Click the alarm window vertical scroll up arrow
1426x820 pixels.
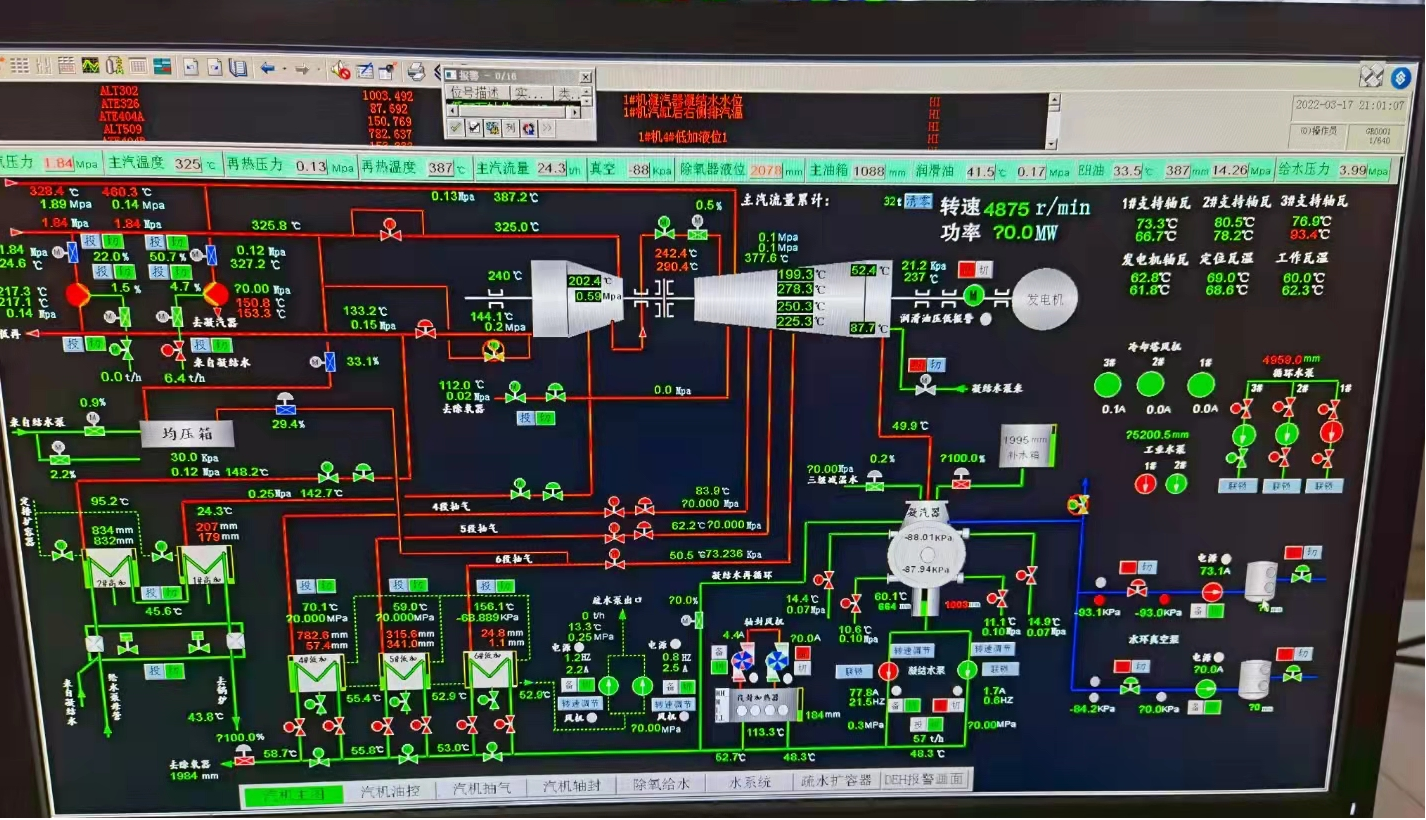tap(587, 90)
